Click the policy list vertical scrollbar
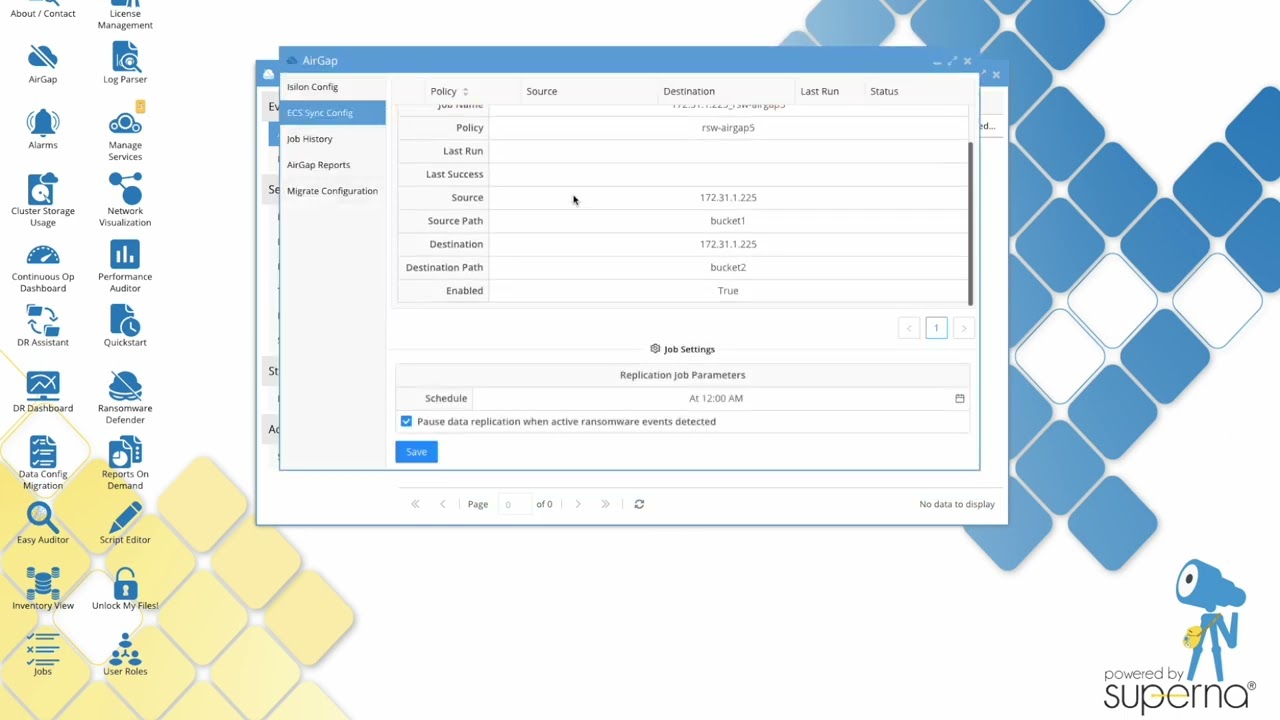 970,222
